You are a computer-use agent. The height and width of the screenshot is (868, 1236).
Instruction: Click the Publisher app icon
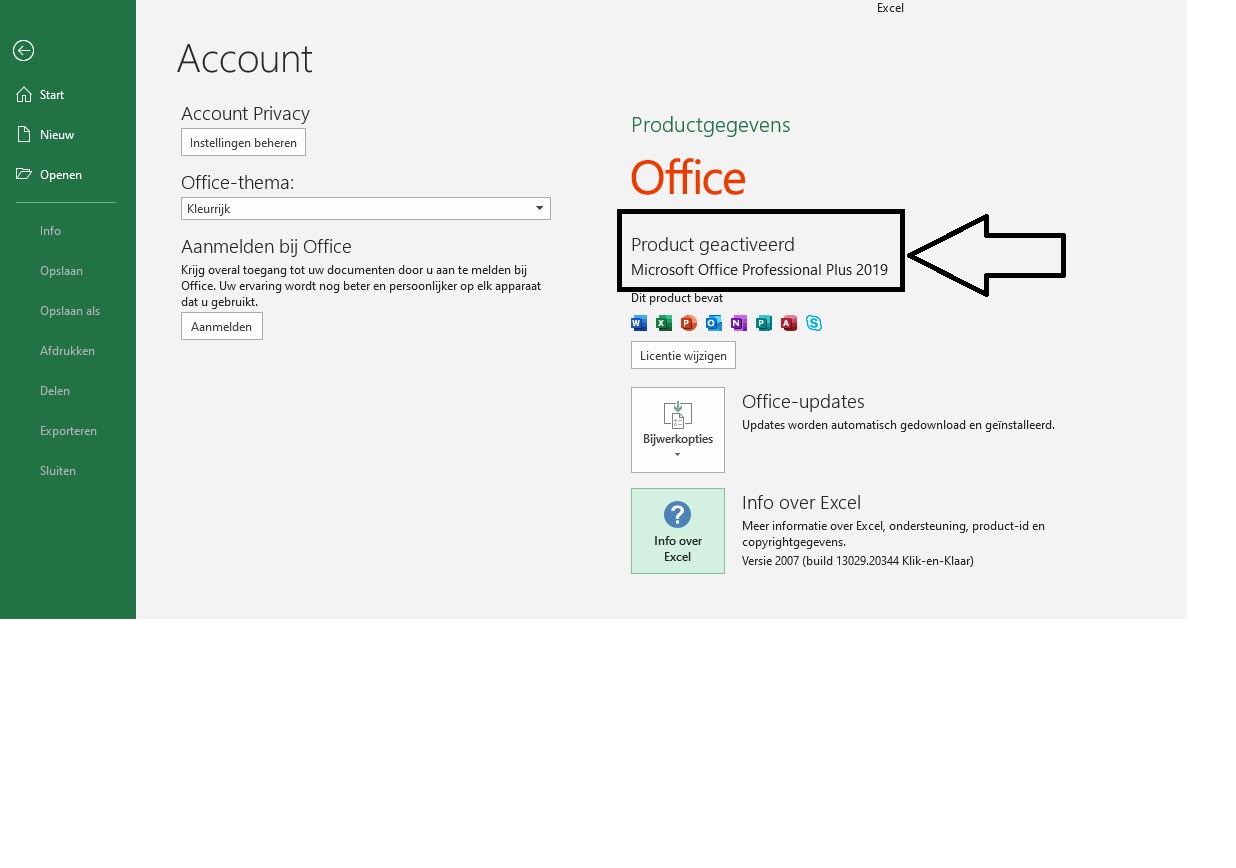[x=764, y=323]
